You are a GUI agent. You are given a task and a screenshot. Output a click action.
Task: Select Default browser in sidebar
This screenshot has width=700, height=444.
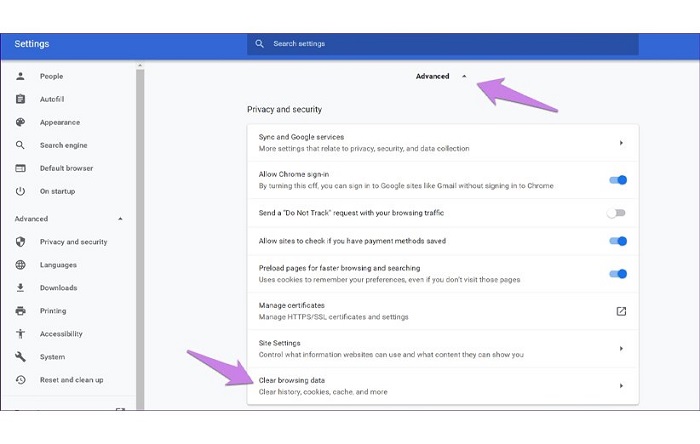[67, 168]
